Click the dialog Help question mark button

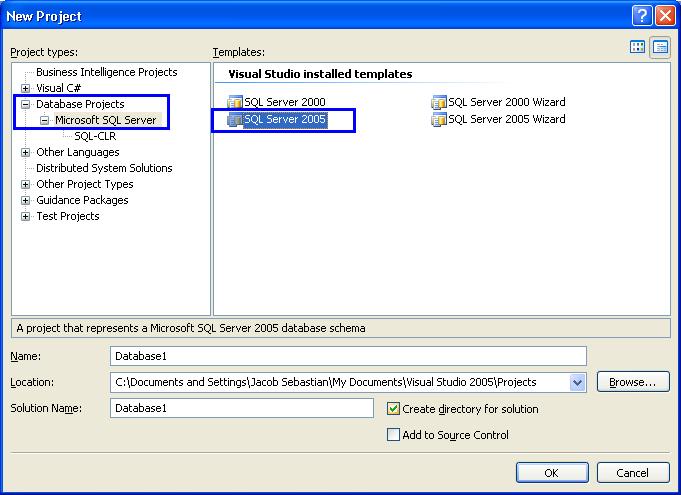pos(641,15)
